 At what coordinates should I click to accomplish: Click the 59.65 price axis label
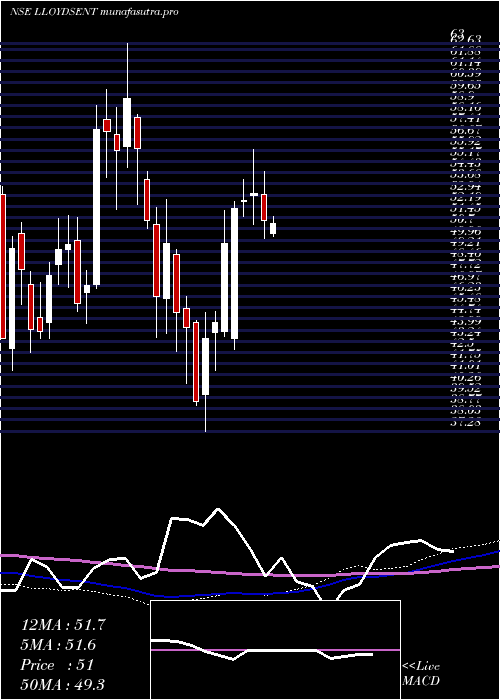465,86
